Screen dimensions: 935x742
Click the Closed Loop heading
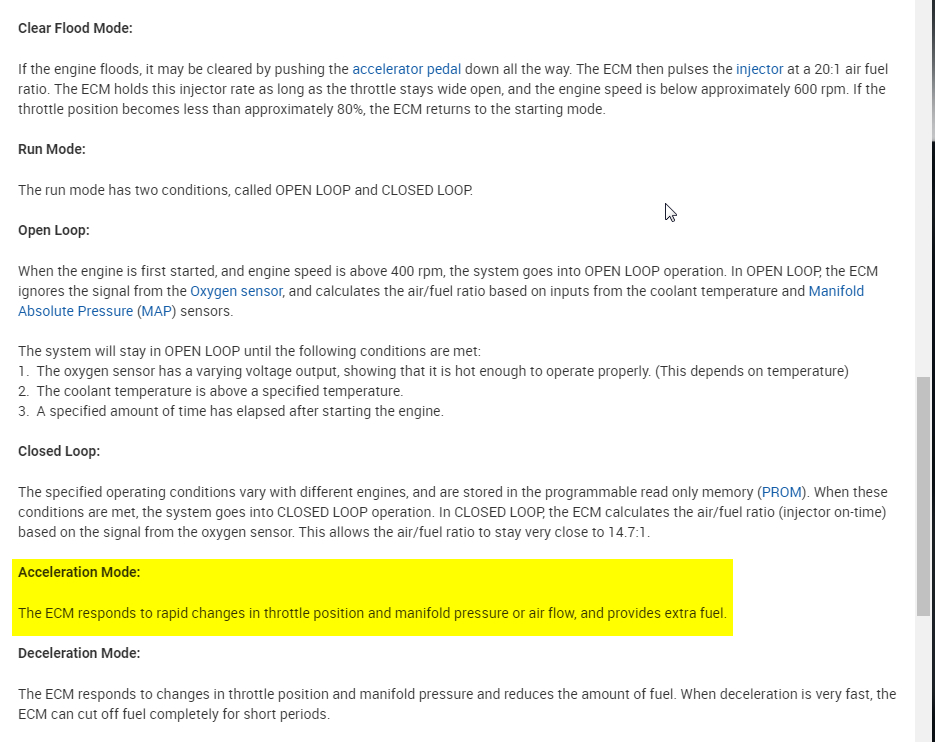[59, 451]
